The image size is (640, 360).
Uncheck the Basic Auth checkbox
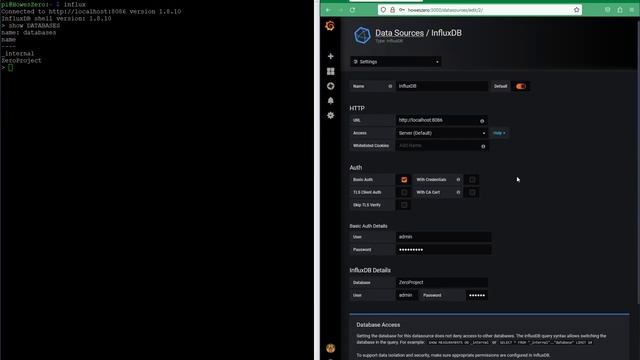pyautogui.click(x=404, y=180)
